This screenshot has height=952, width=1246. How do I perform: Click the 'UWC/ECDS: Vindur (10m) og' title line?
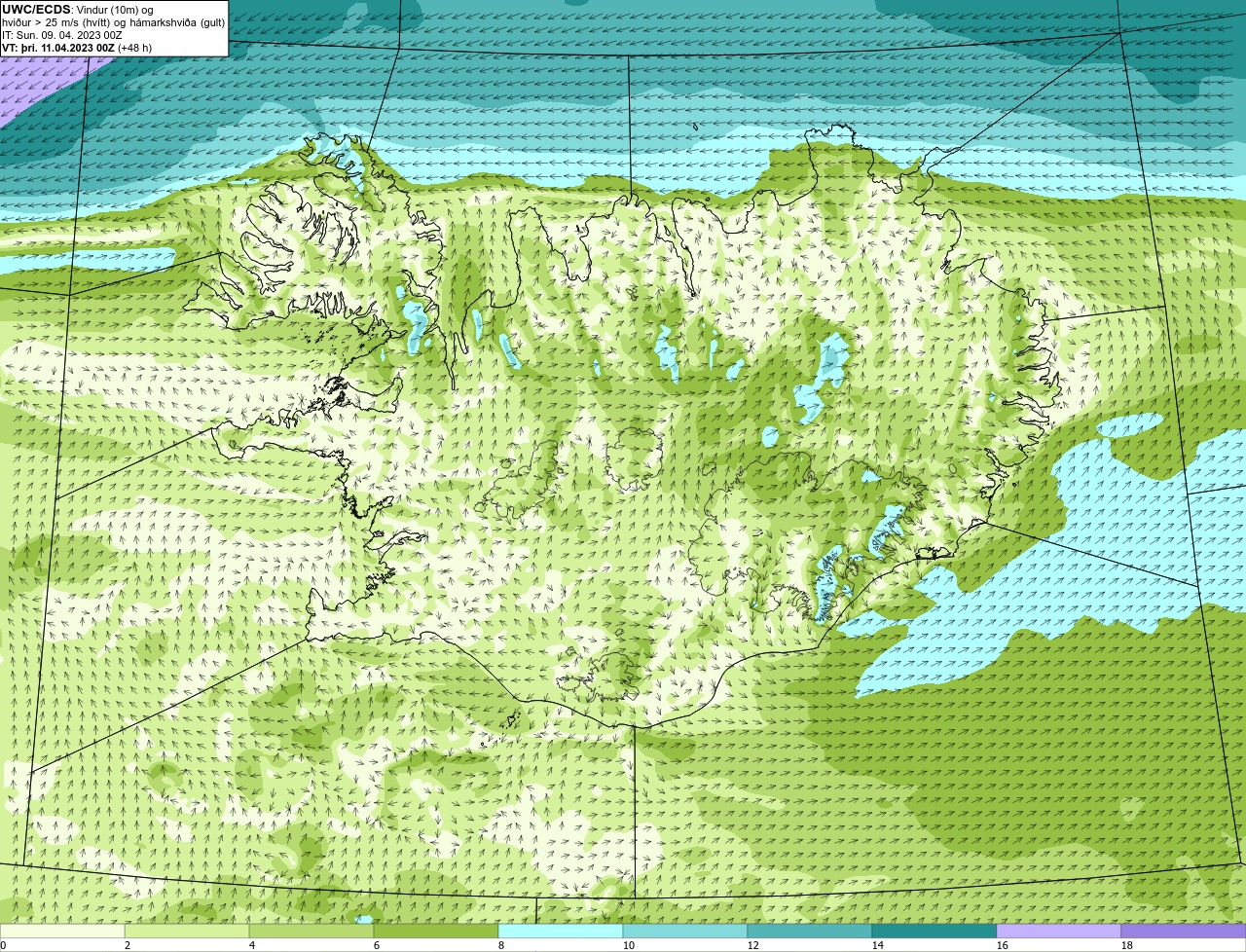click(78, 10)
